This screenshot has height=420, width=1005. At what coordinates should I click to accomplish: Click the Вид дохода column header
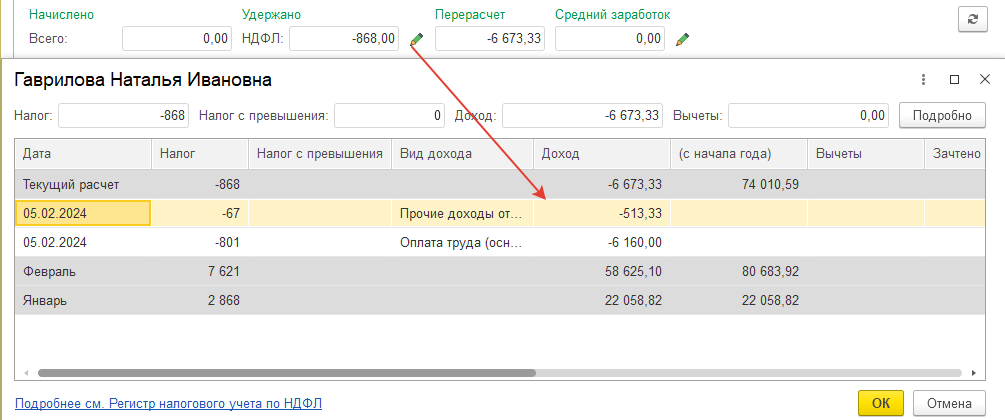pyautogui.click(x=462, y=154)
